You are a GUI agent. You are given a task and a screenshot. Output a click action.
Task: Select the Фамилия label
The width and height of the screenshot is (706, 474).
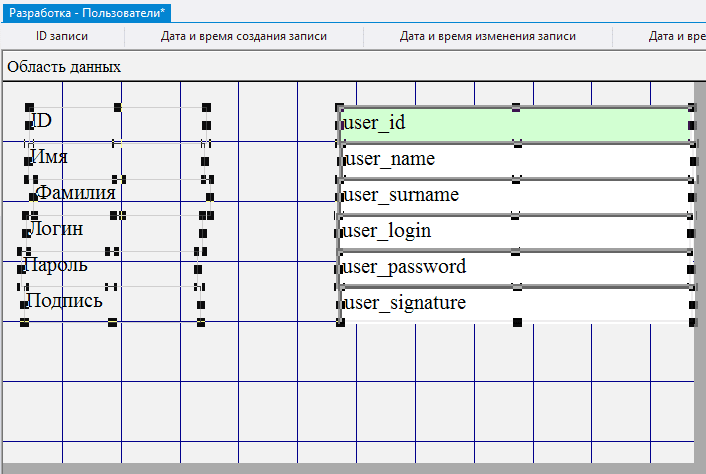coord(75,193)
